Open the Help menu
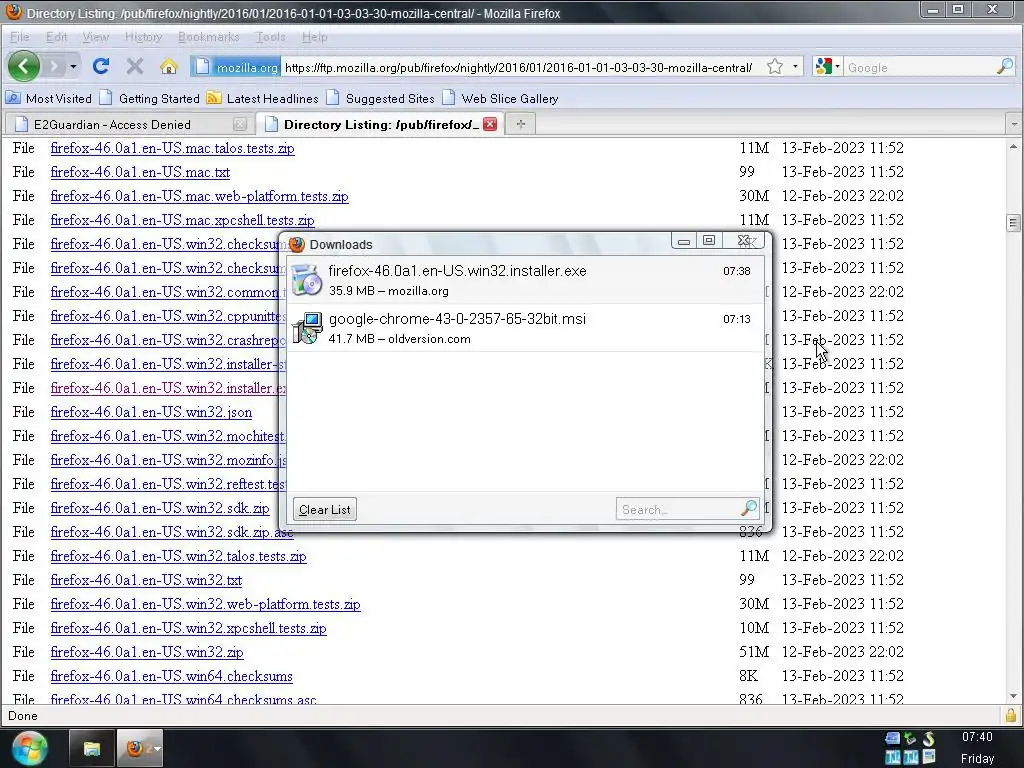 point(314,37)
